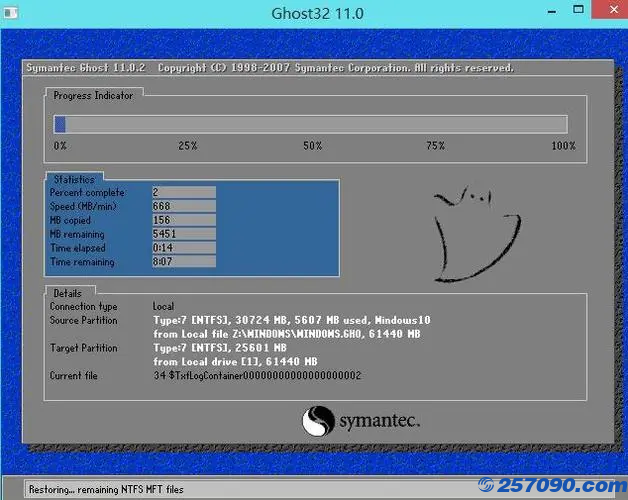Select the Statistics panel label
628x500 pixels.
tap(74, 179)
